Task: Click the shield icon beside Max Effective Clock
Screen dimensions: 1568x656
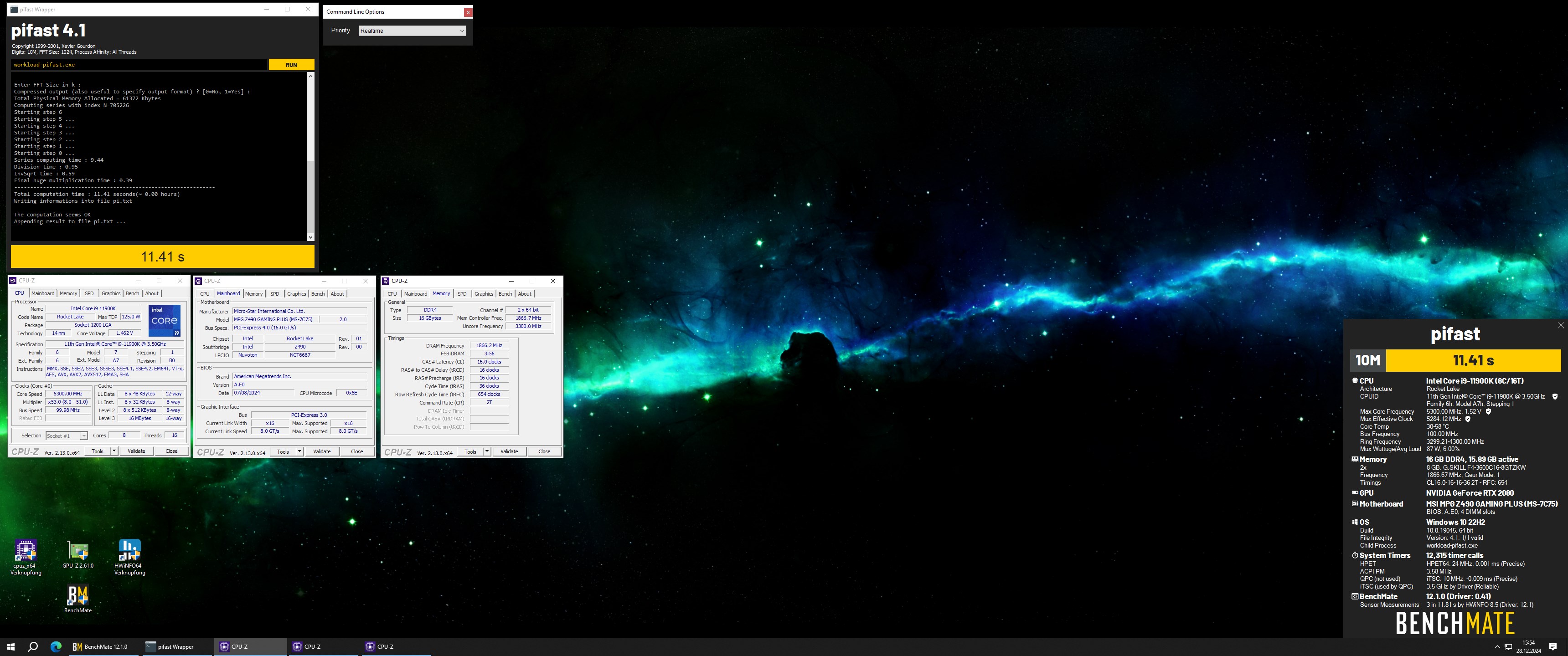Action: click(x=1468, y=419)
